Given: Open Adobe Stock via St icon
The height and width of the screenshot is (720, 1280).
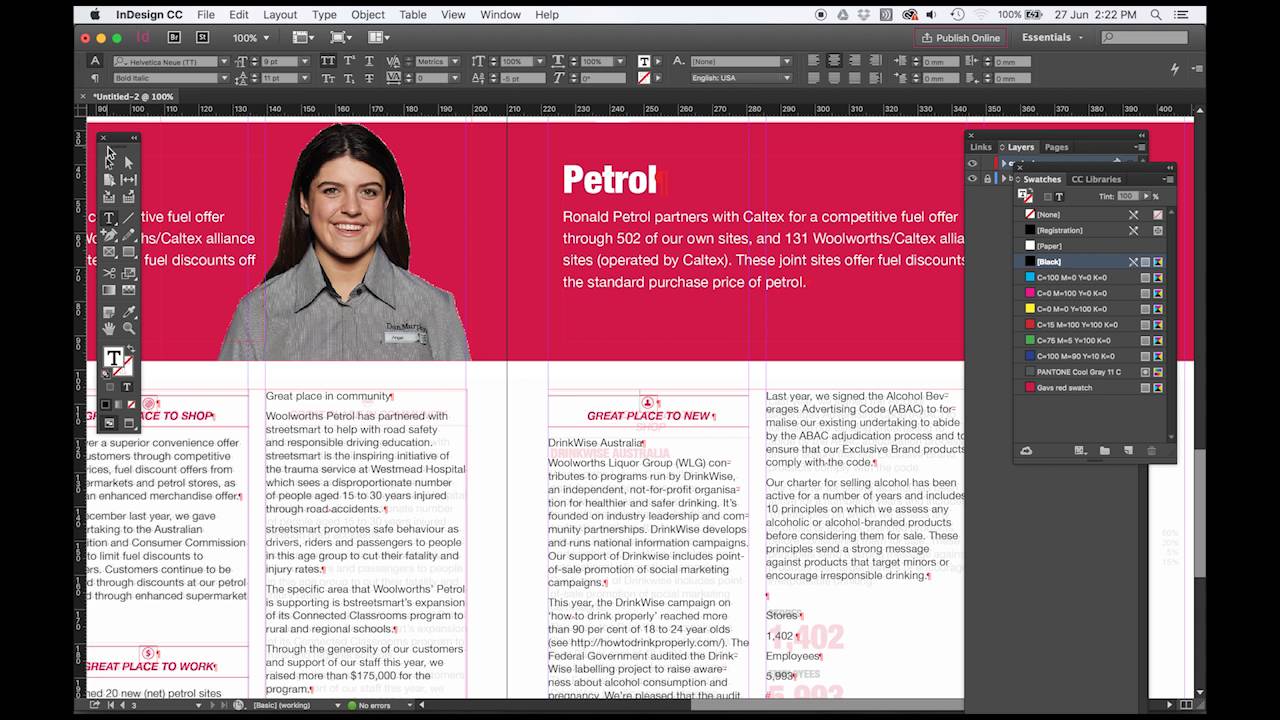Looking at the screenshot, I should pyautogui.click(x=202, y=38).
